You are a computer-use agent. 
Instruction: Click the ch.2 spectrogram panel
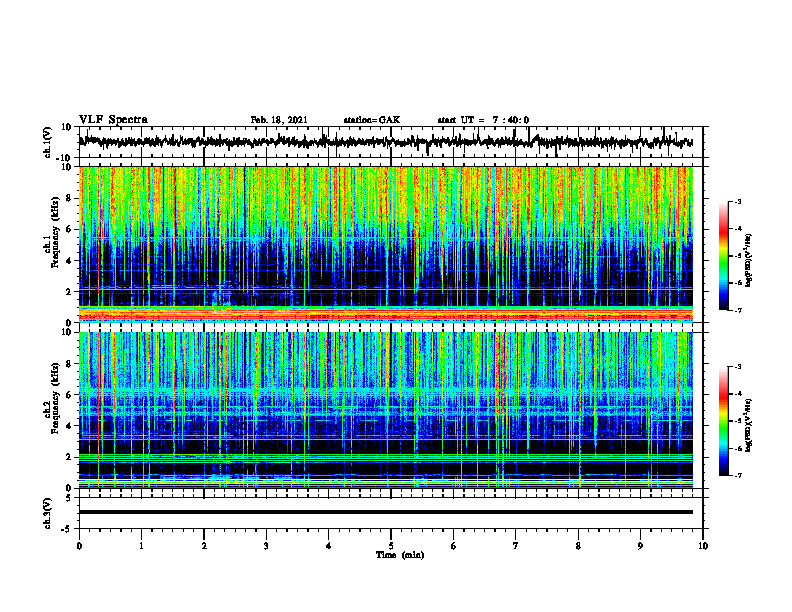pyautogui.click(x=386, y=410)
